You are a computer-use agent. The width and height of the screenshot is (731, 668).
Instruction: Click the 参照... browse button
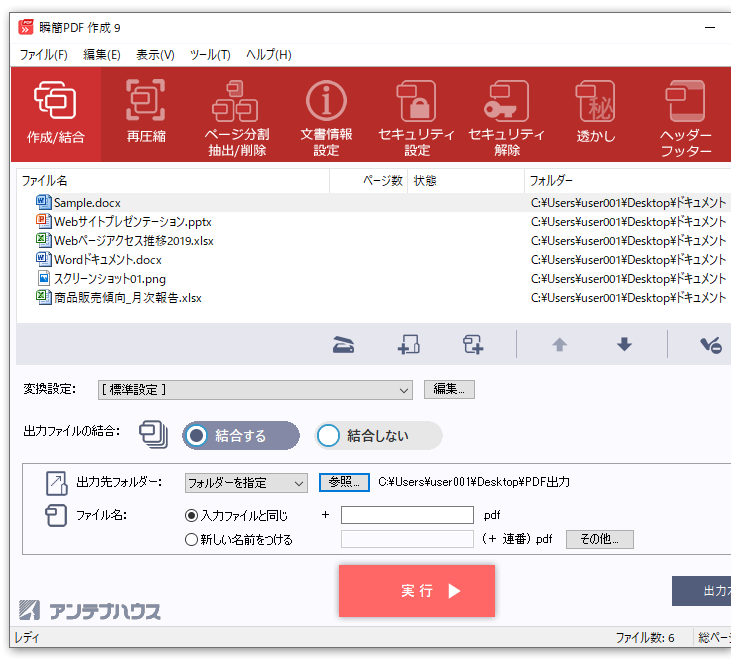tap(344, 482)
